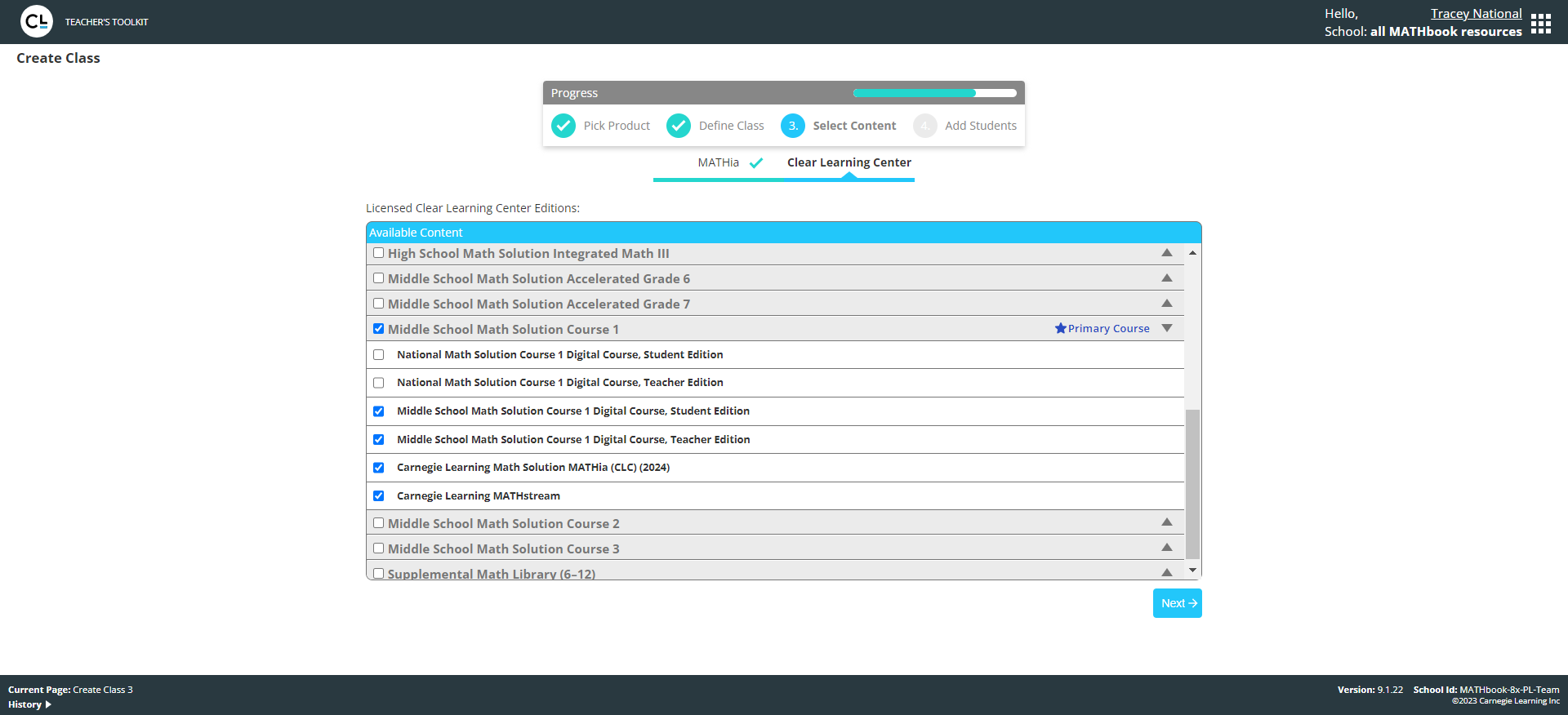Click 'Carnegie Learning MATHstream' row text
This screenshot has height=715, width=1568.
tap(479, 496)
